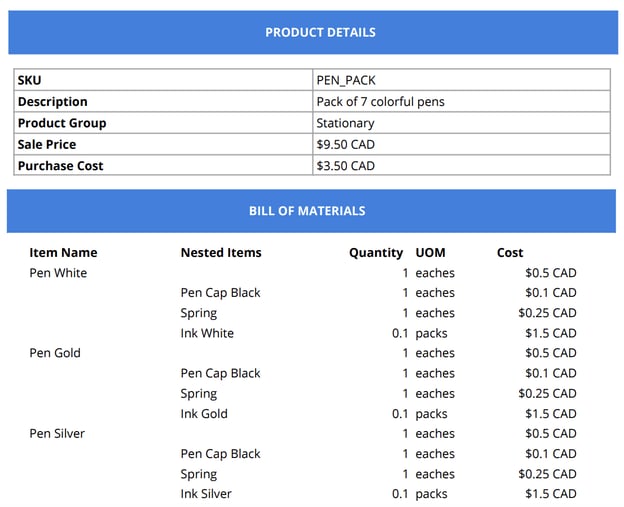
Task: Click the Item Name column header
Action: [x=63, y=253]
